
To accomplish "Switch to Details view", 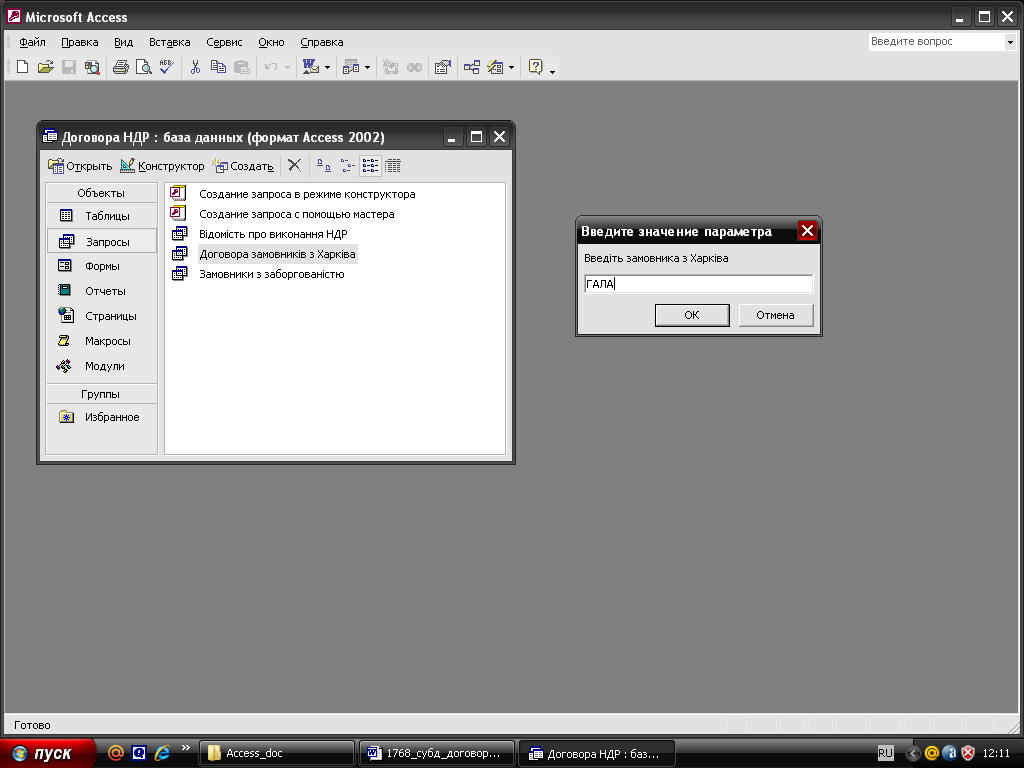I will pyautogui.click(x=392, y=166).
